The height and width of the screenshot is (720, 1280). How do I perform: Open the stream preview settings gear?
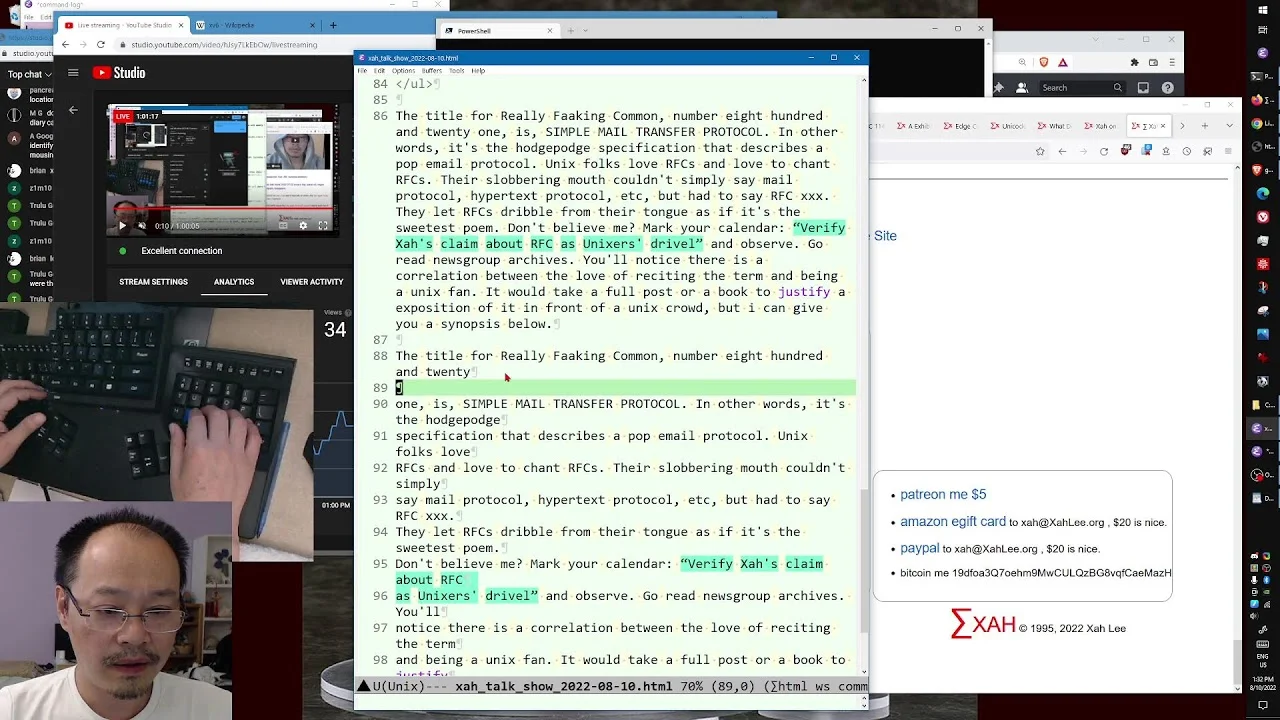tap(303, 226)
